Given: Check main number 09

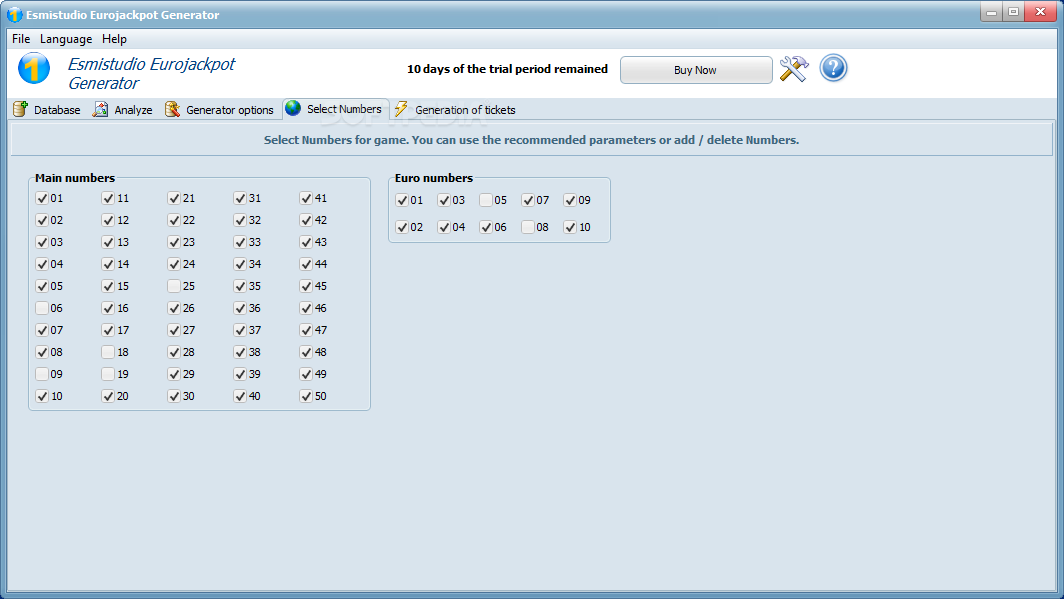Looking at the screenshot, I should pyautogui.click(x=42, y=374).
